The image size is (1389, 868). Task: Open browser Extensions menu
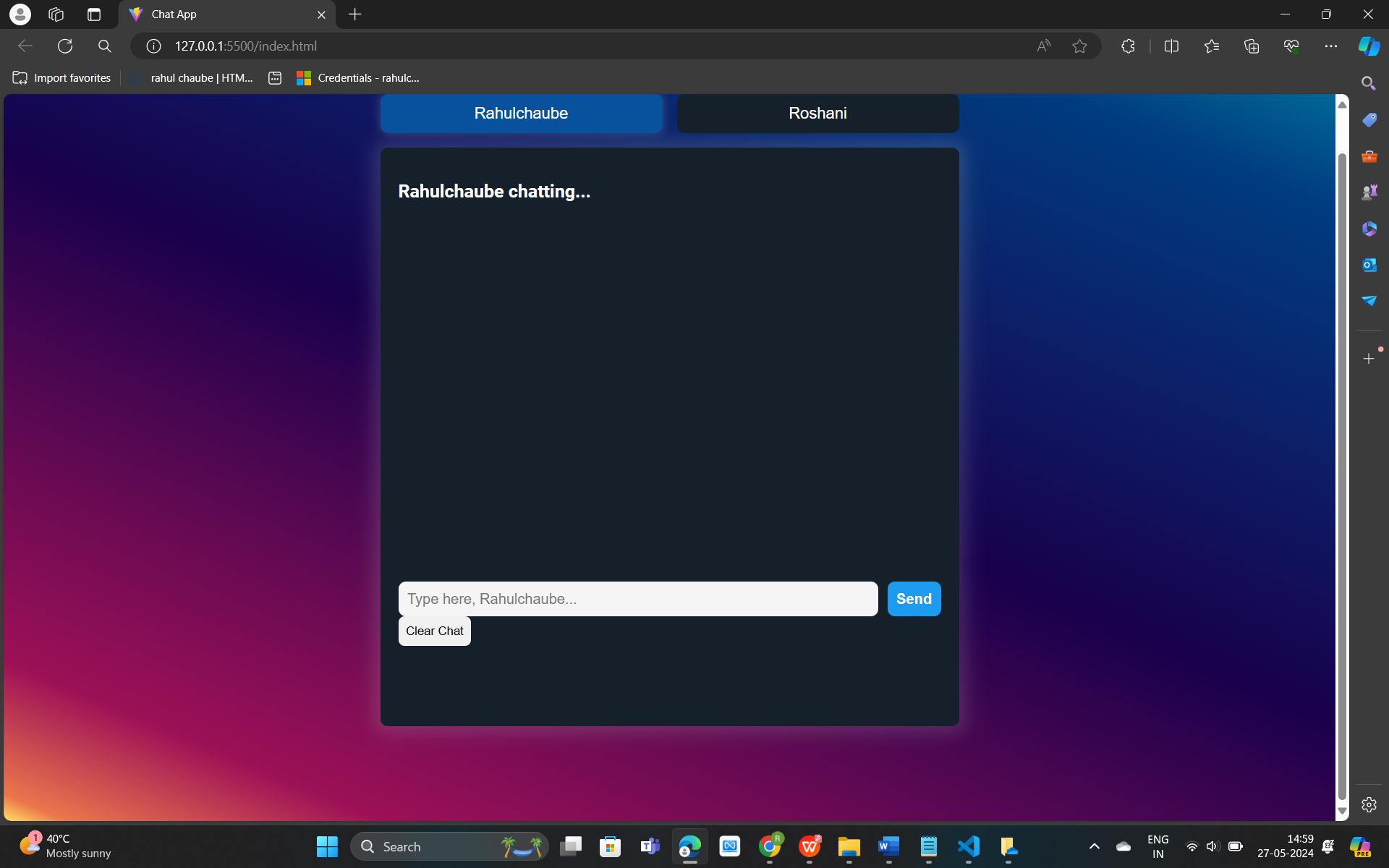(1128, 46)
